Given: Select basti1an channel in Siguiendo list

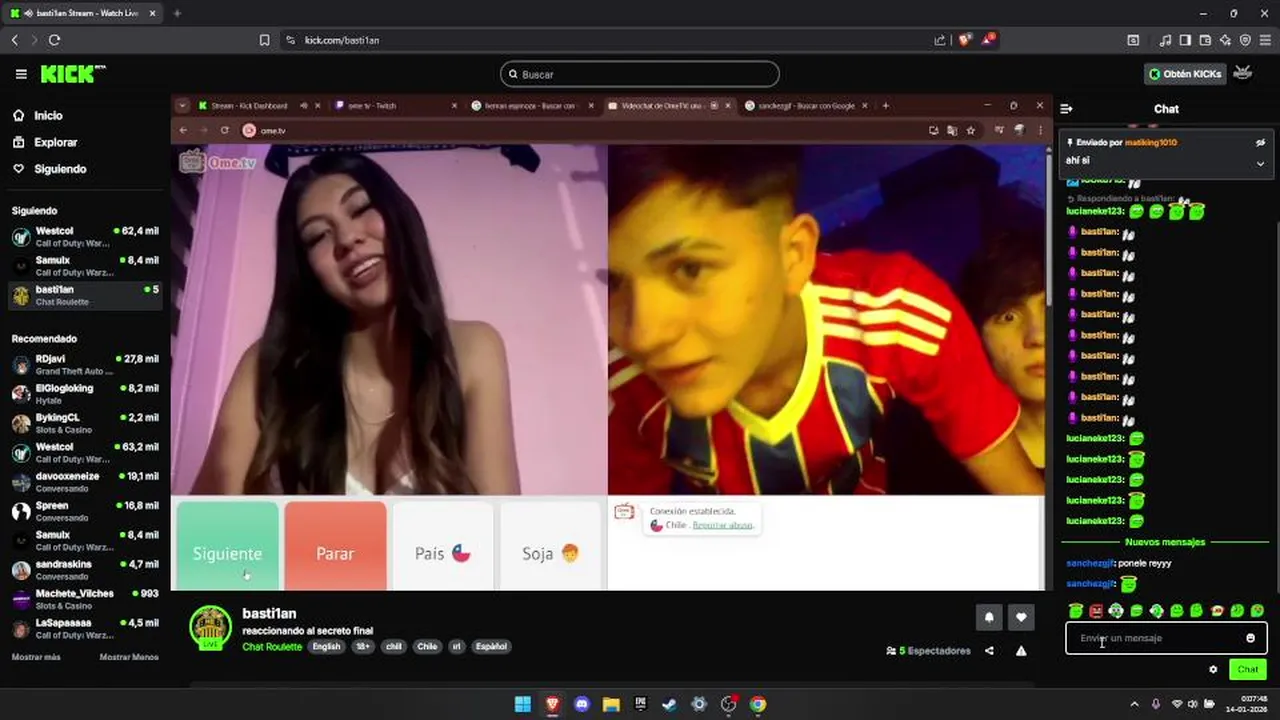Looking at the screenshot, I should pyautogui.click(x=85, y=295).
